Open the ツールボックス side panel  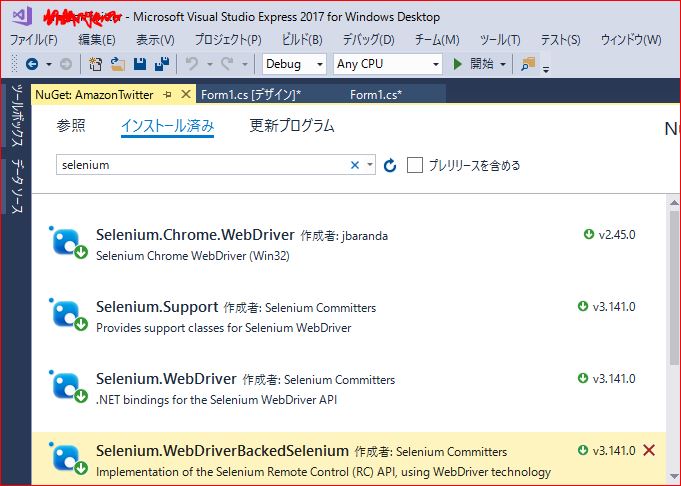(17, 116)
